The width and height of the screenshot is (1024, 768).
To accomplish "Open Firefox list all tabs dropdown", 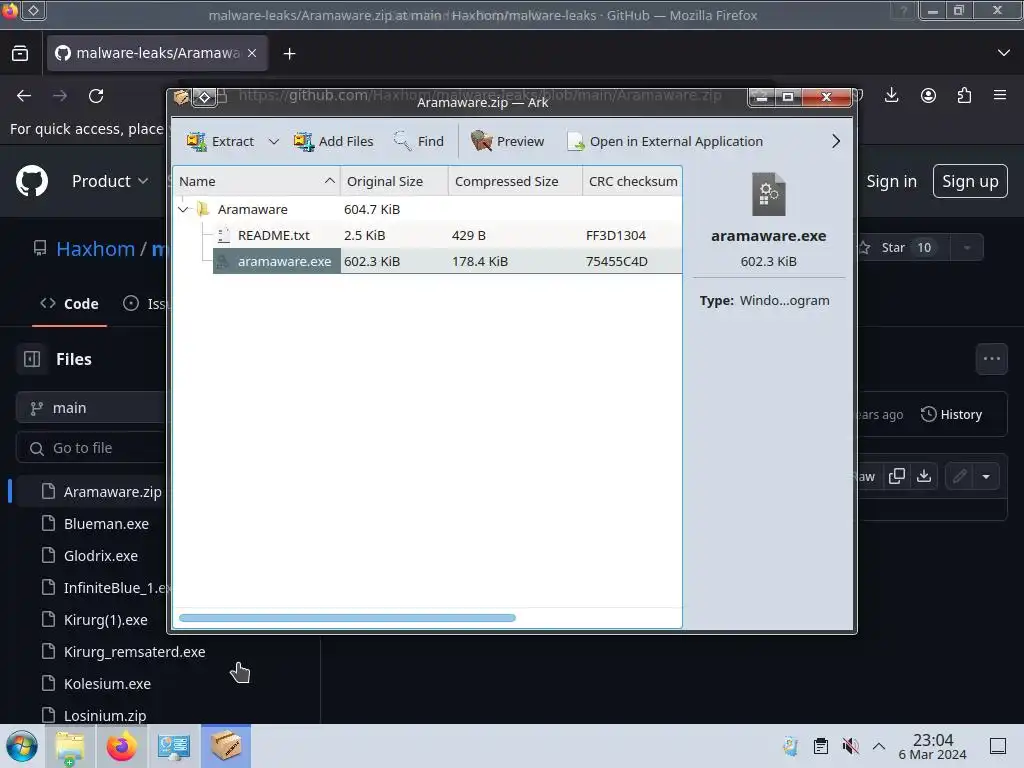I will click(x=1004, y=53).
